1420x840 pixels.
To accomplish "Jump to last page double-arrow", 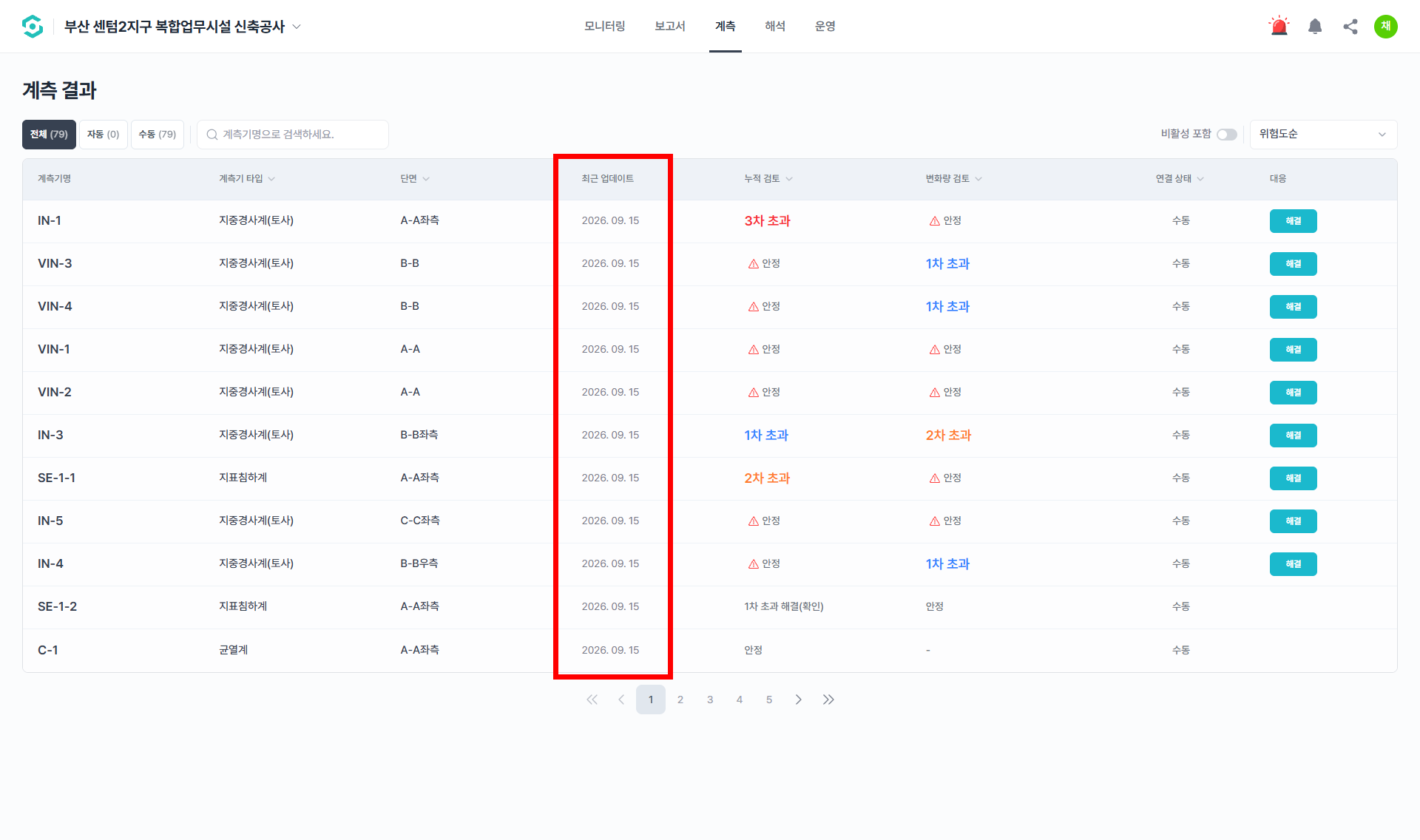I will (x=828, y=700).
